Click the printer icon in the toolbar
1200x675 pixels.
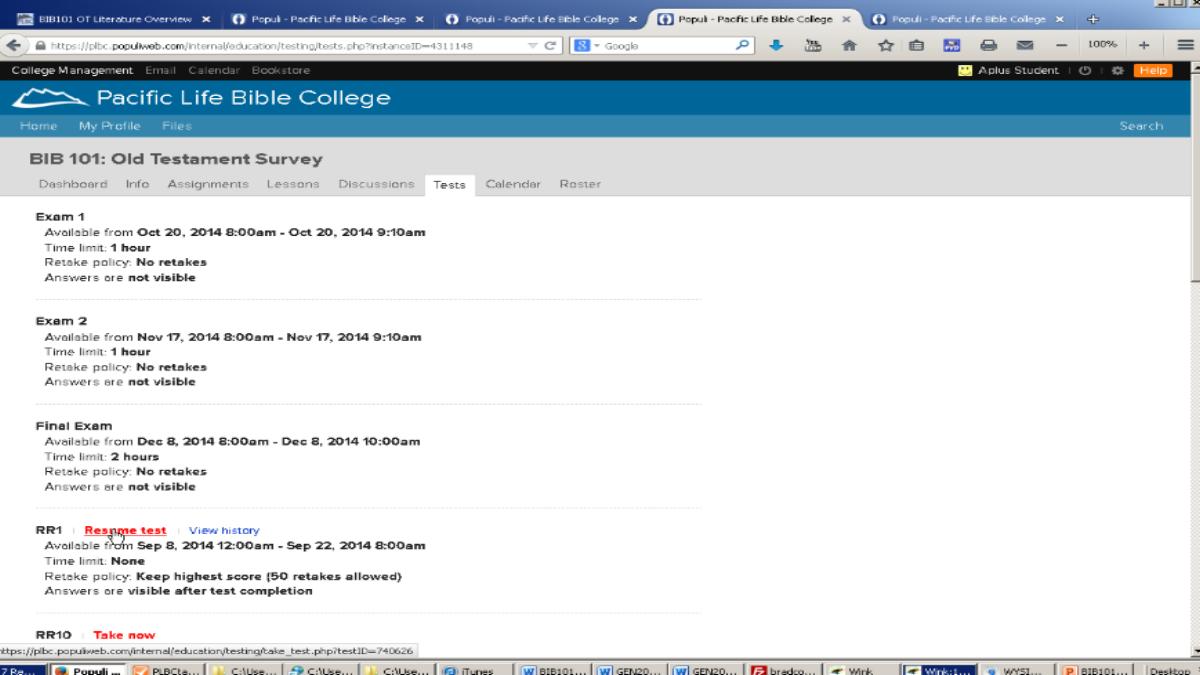tap(988, 45)
